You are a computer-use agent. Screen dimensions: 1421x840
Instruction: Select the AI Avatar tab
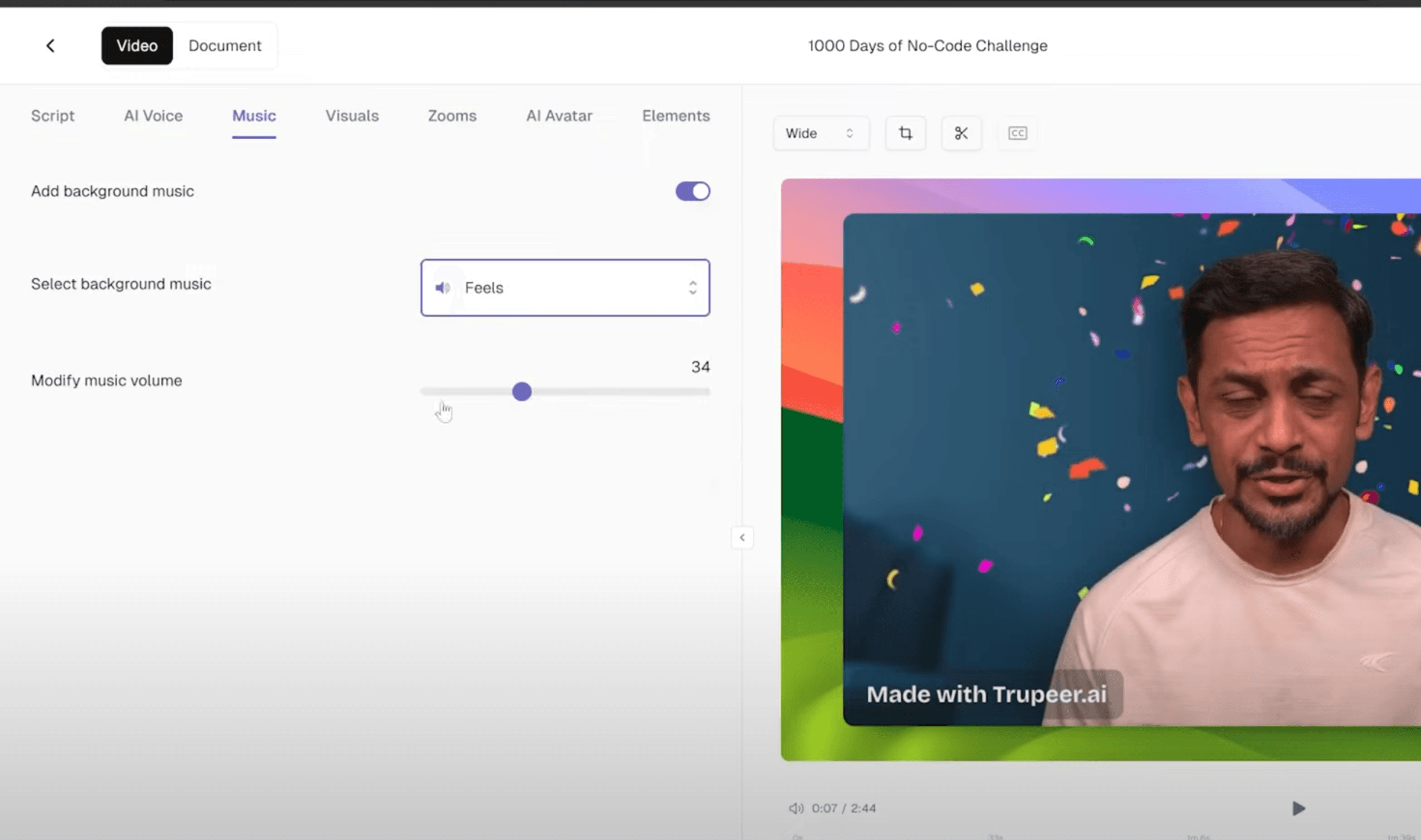coord(559,116)
